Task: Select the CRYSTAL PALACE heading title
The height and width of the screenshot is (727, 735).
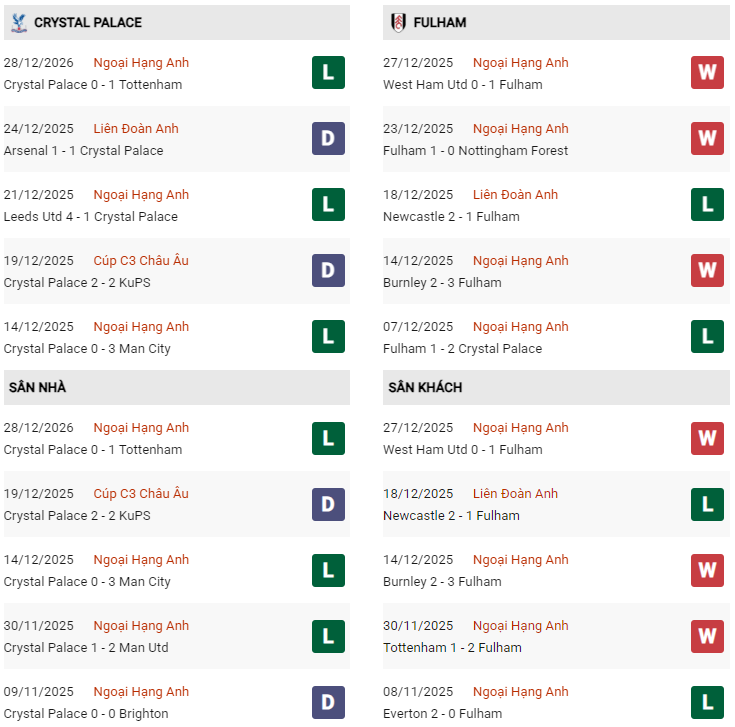Action: [x=88, y=22]
